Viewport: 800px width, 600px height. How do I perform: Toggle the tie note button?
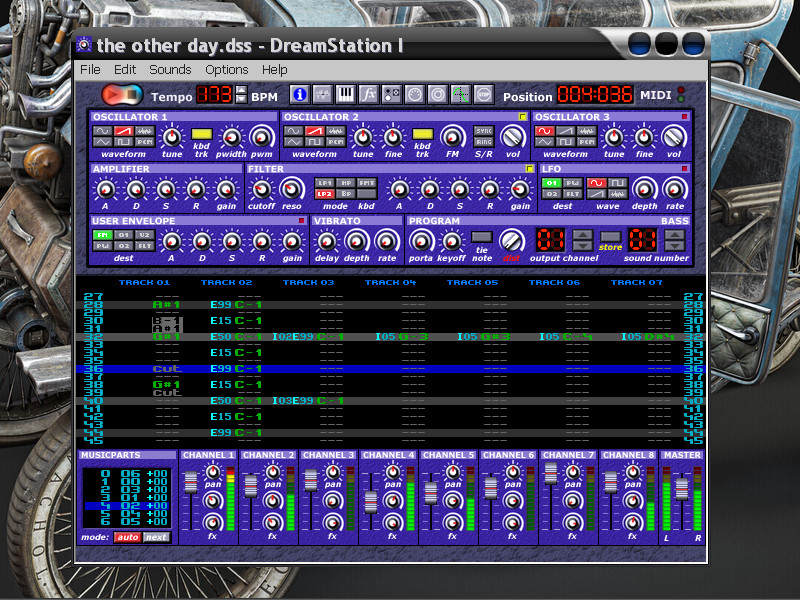(482, 237)
